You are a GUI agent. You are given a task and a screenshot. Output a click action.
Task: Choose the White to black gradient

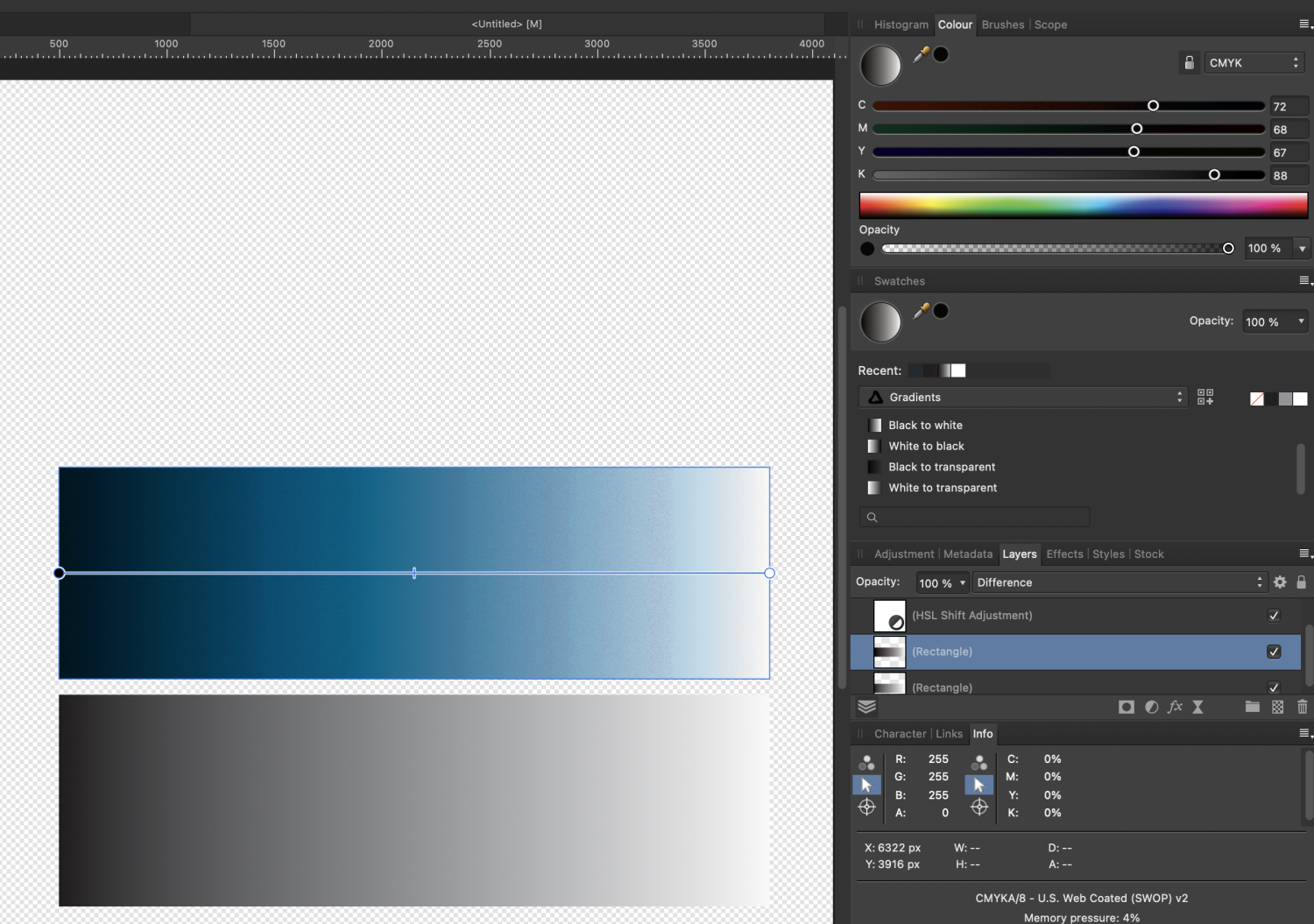click(x=925, y=446)
